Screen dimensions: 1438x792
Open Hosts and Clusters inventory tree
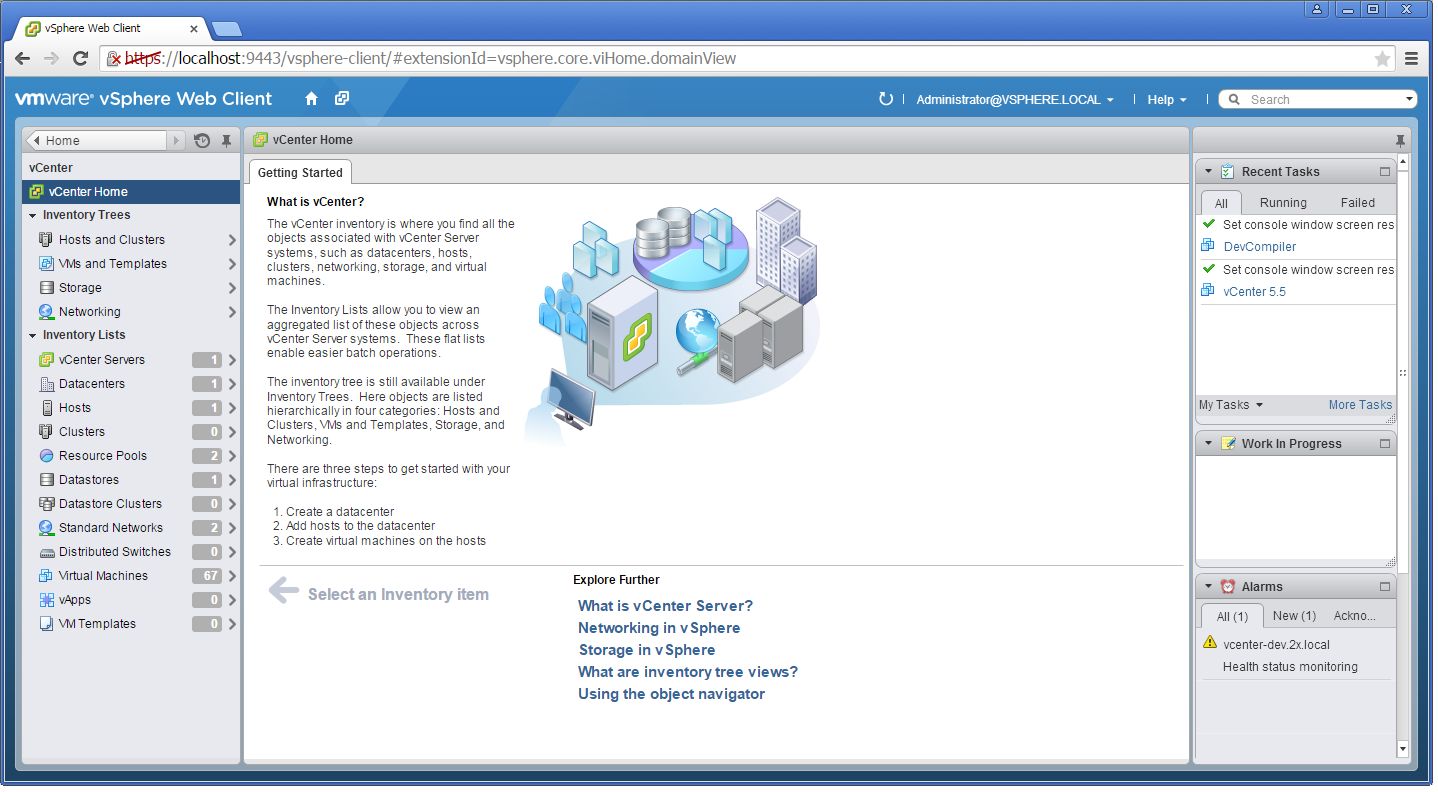(x=131, y=240)
